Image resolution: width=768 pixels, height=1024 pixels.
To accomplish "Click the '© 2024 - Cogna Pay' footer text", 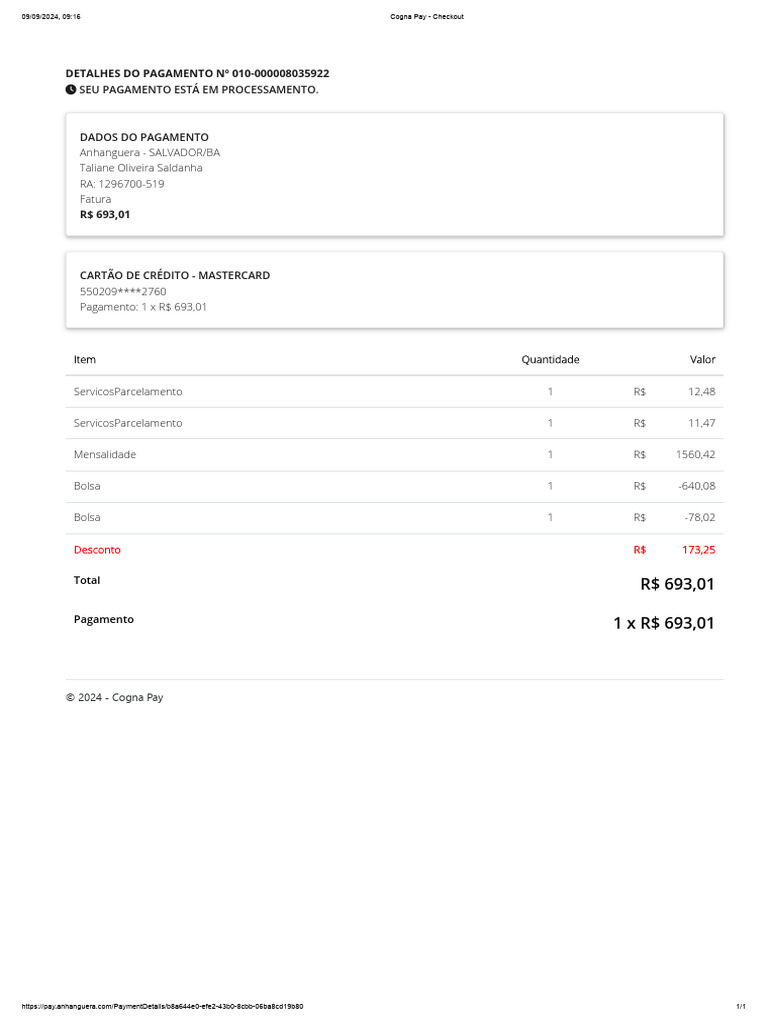I will (x=114, y=698).
